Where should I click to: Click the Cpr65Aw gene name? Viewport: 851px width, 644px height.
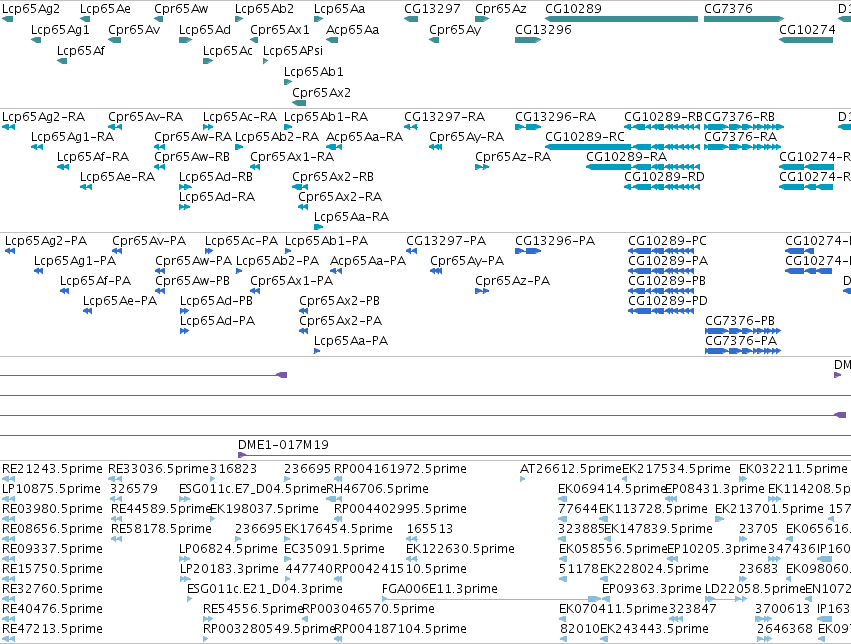click(181, 9)
